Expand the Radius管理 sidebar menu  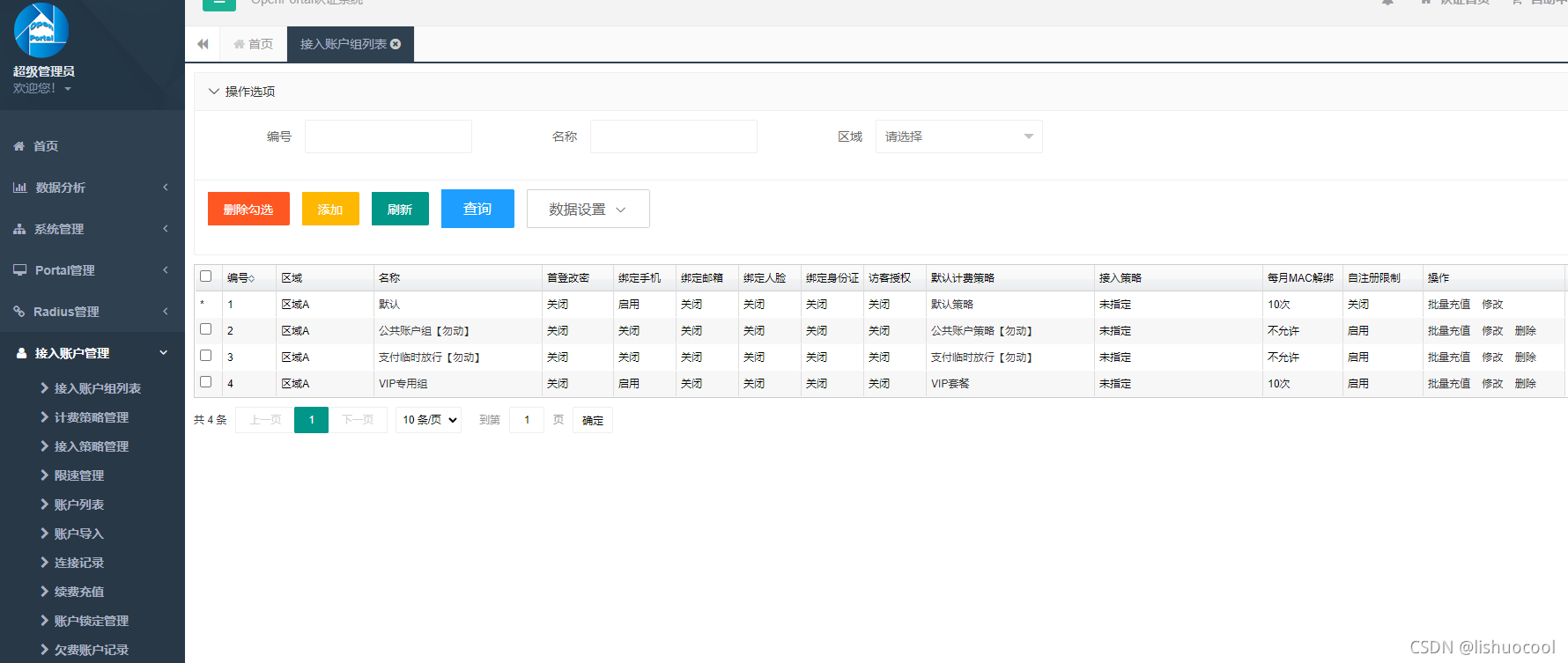point(165,312)
